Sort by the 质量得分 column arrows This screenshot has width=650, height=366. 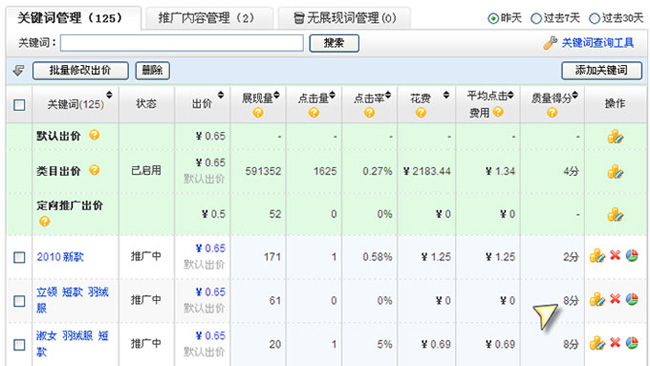575,95
